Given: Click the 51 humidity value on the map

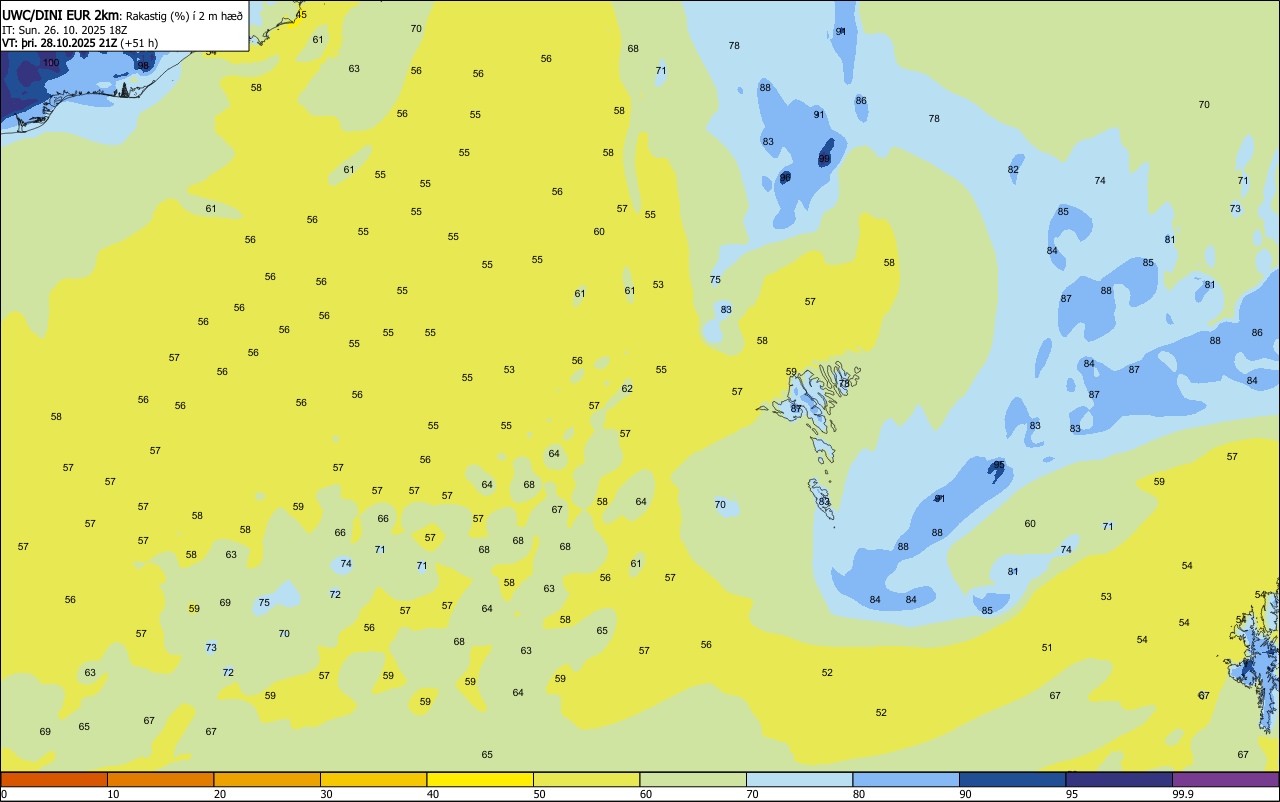Looking at the screenshot, I should 1047,648.
